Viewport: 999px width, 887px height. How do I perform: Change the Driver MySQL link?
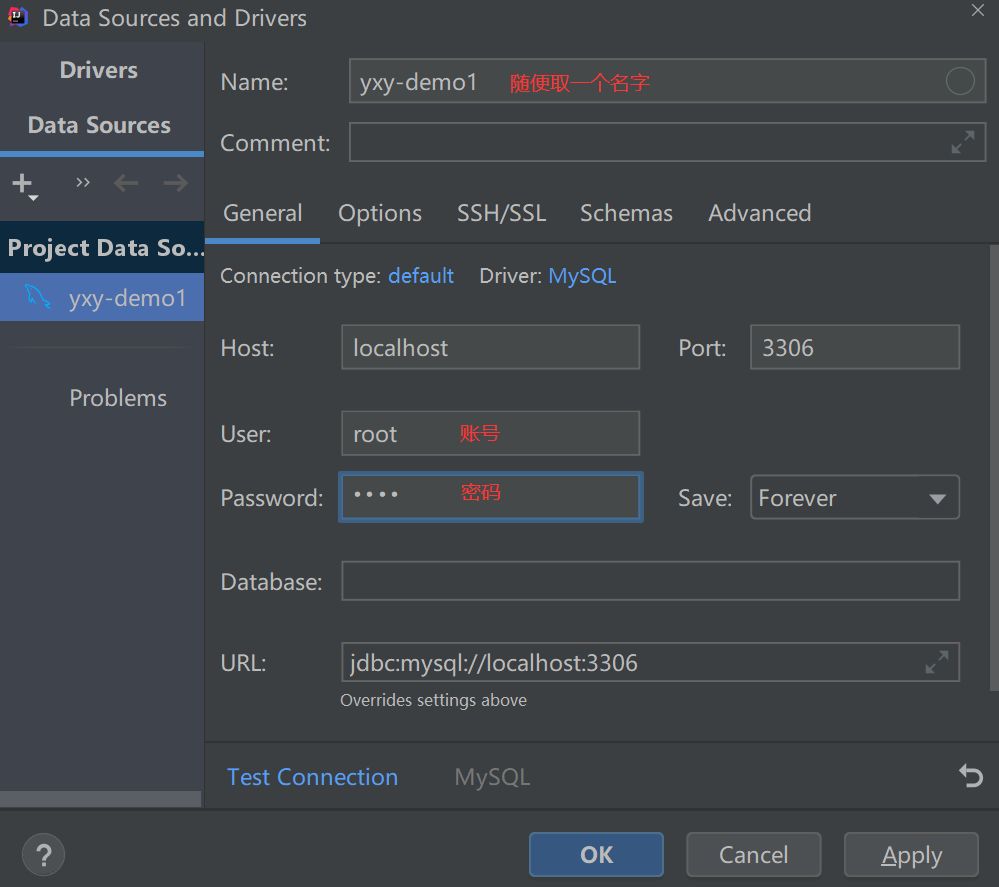point(582,276)
